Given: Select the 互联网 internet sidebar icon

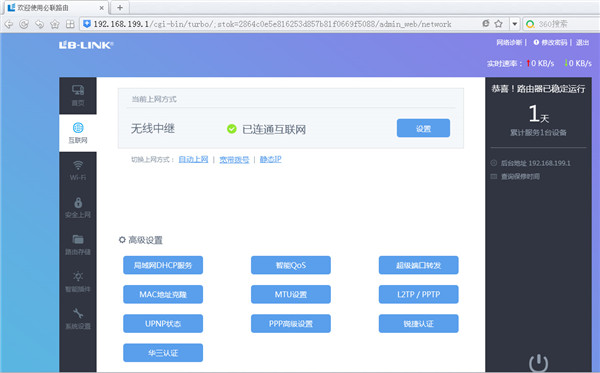Looking at the screenshot, I should coord(78,133).
